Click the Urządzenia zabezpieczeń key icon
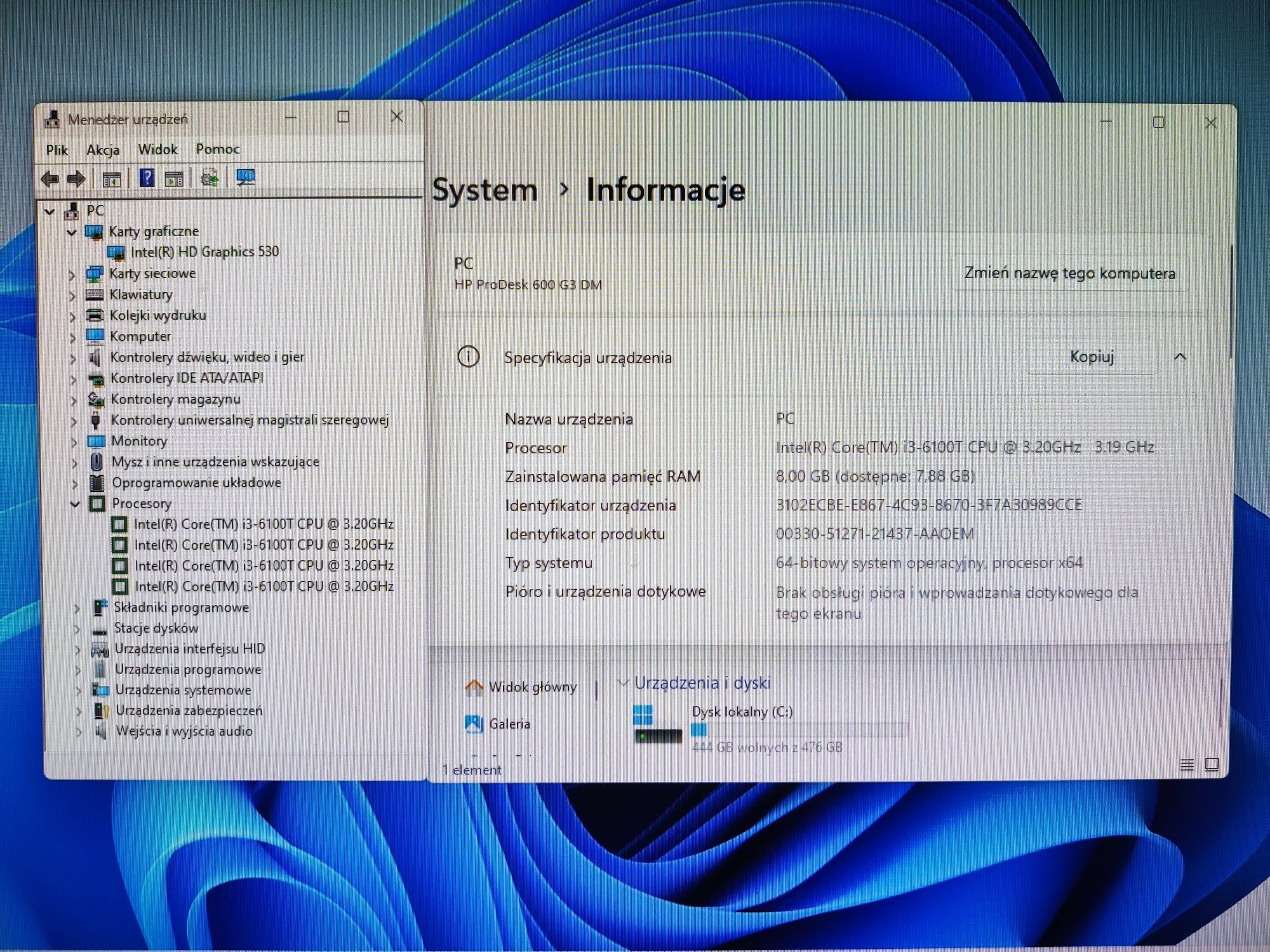The height and width of the screenshot is (952, 1270). click(101, 711)
